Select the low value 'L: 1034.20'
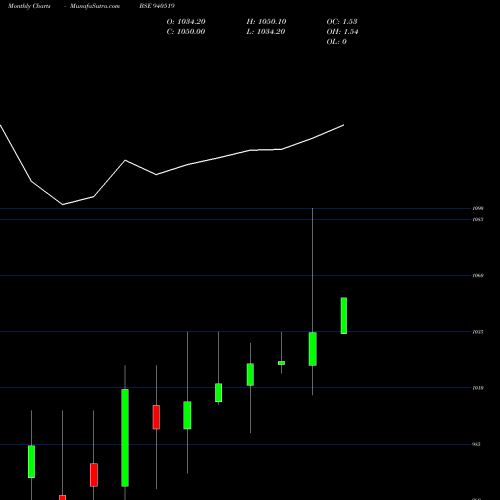Viewport: 500px width, 500px height. (x=266, y=32)
